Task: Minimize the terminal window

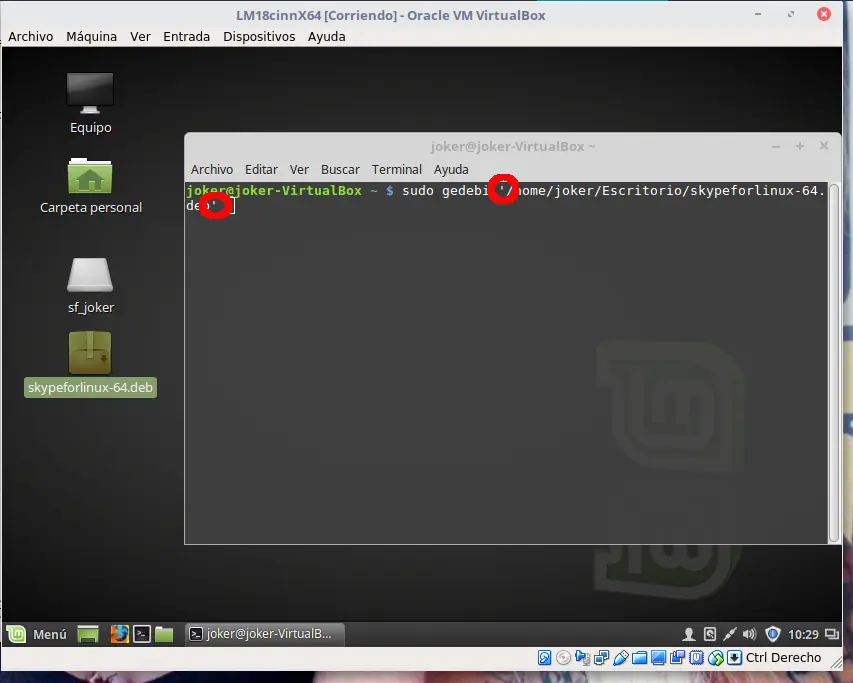Action: pyautogui.click(x=776, y=146)
